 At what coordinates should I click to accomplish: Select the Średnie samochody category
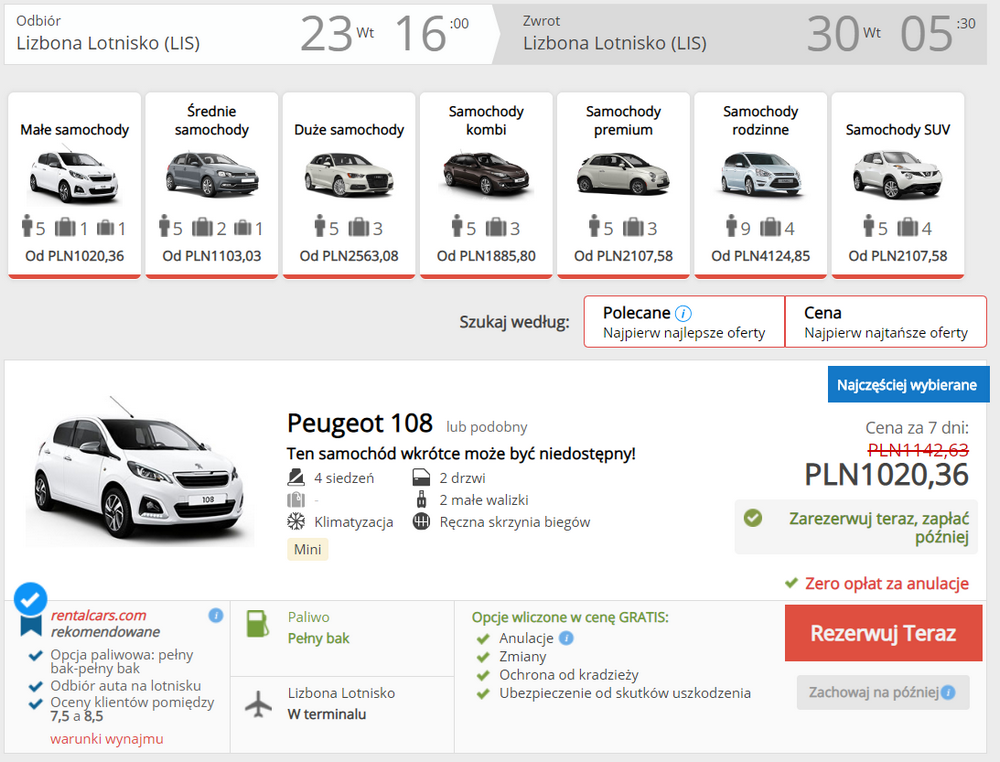tap(212, 186)
